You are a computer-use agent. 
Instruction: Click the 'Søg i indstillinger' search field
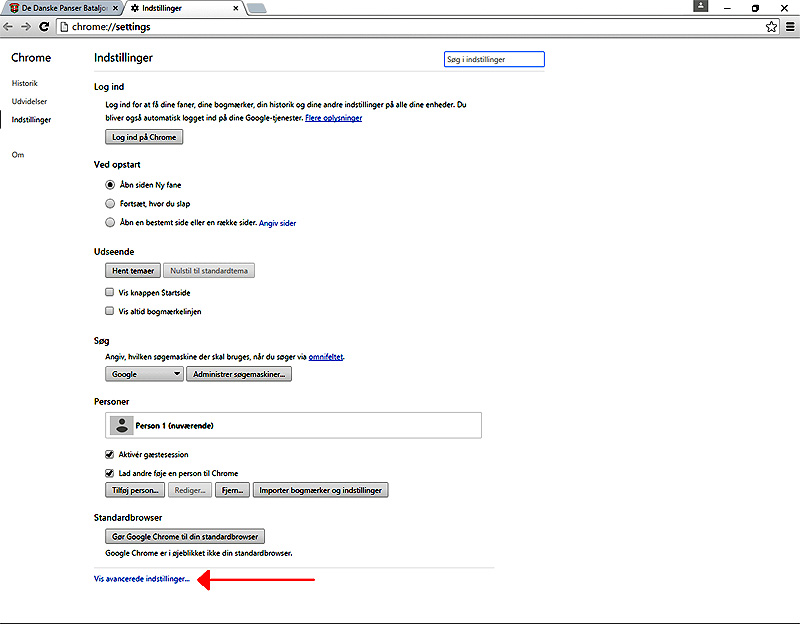[x=493, y=60]
